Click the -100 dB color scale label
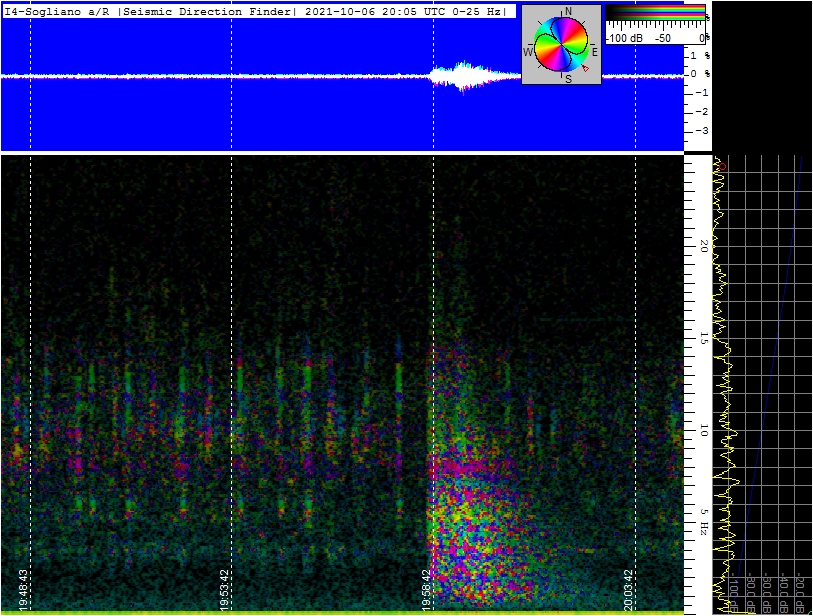Image resolution: width=813 pixels, height=616 pixels. [624, 38]
